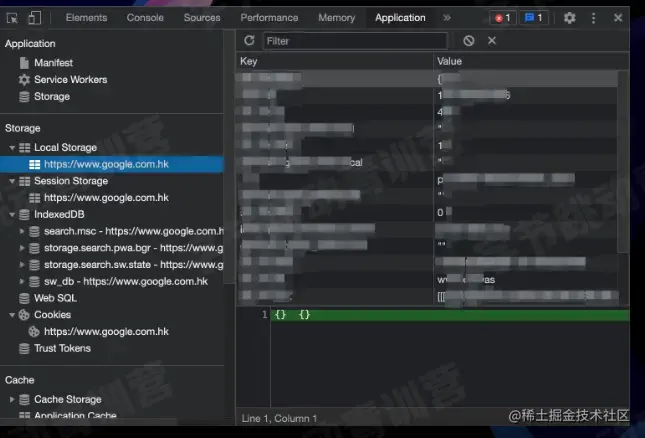This screenshot has width=645, height=438.
Task: Click the Cookies label
Action: tap(52, 315)
